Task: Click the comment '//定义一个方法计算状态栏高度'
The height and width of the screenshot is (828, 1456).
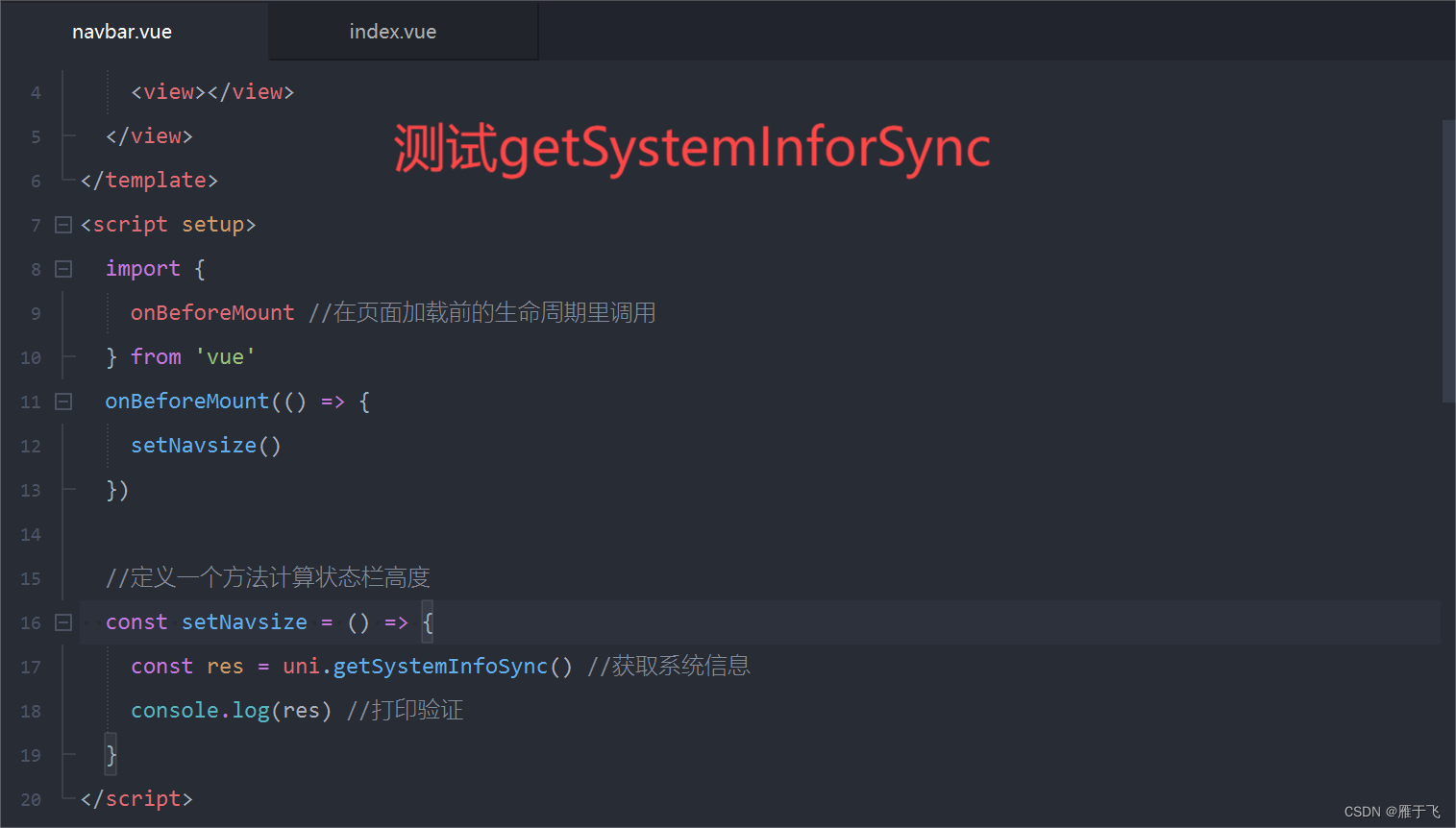Action: [x=267, y=578]
